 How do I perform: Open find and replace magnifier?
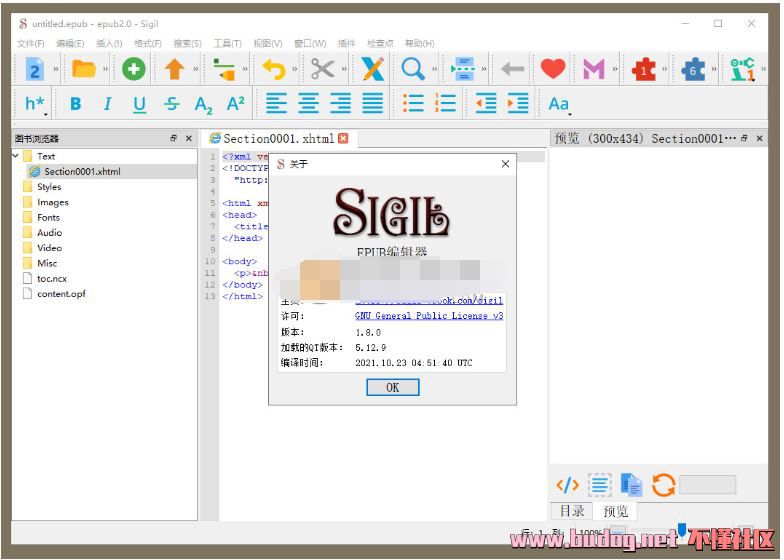[413, 69]
